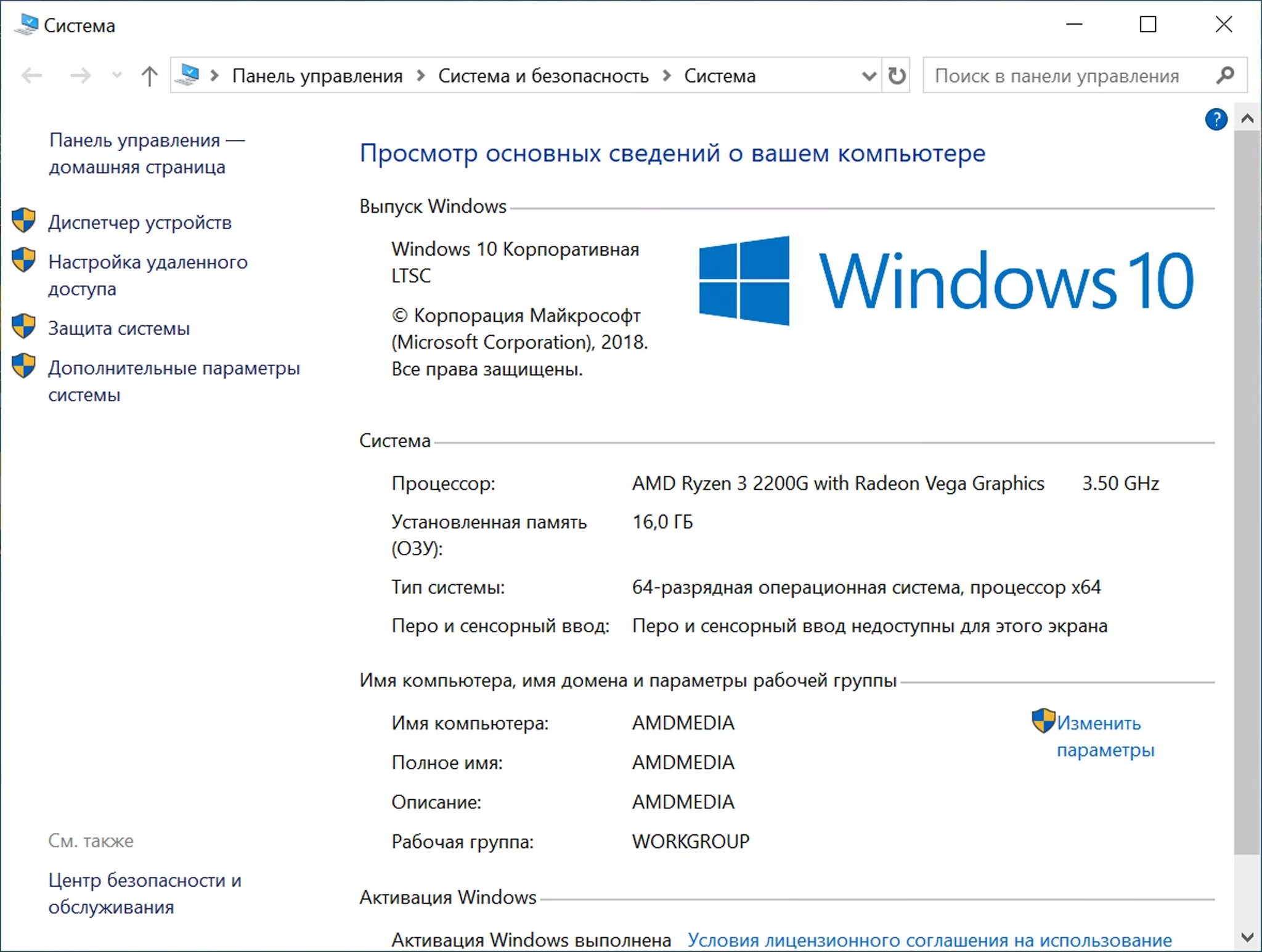This screenshot has width=1262, height=952.
Task: Open Панель управления — домашняя страница link
Action: (x=147, y=153)
